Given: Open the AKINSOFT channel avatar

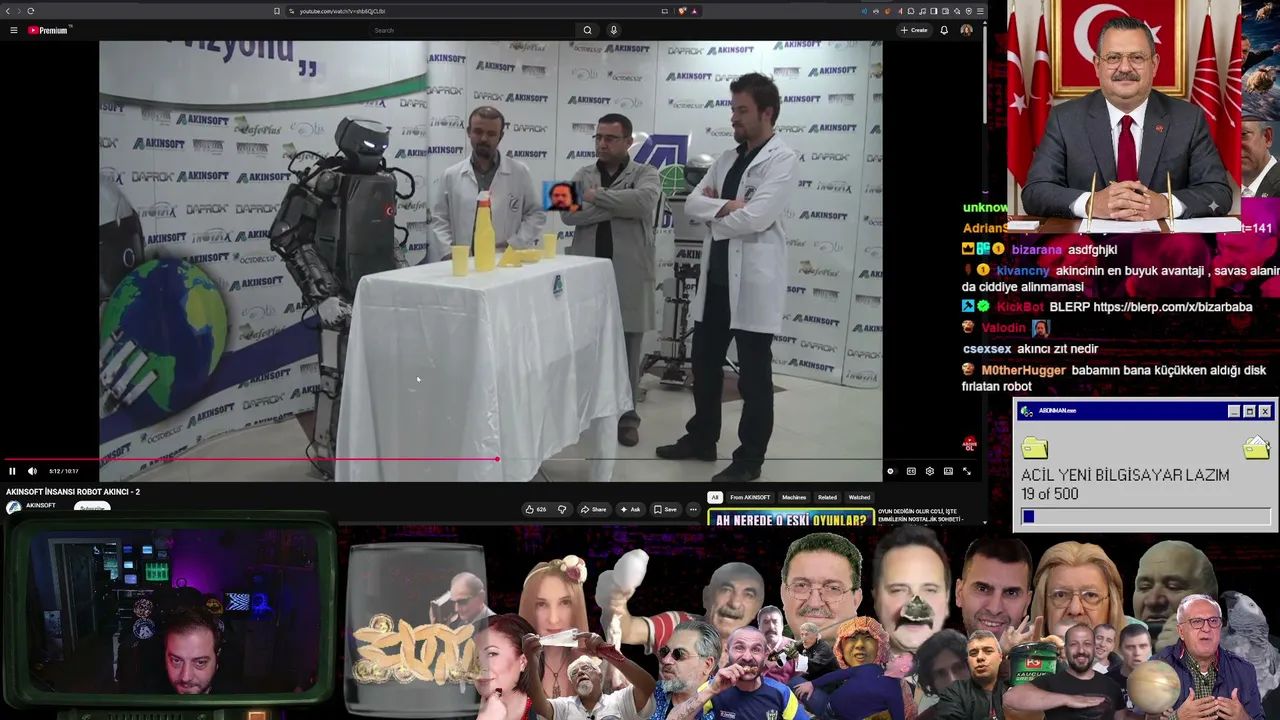Looking at the screenshot, I should coord(13,507).
